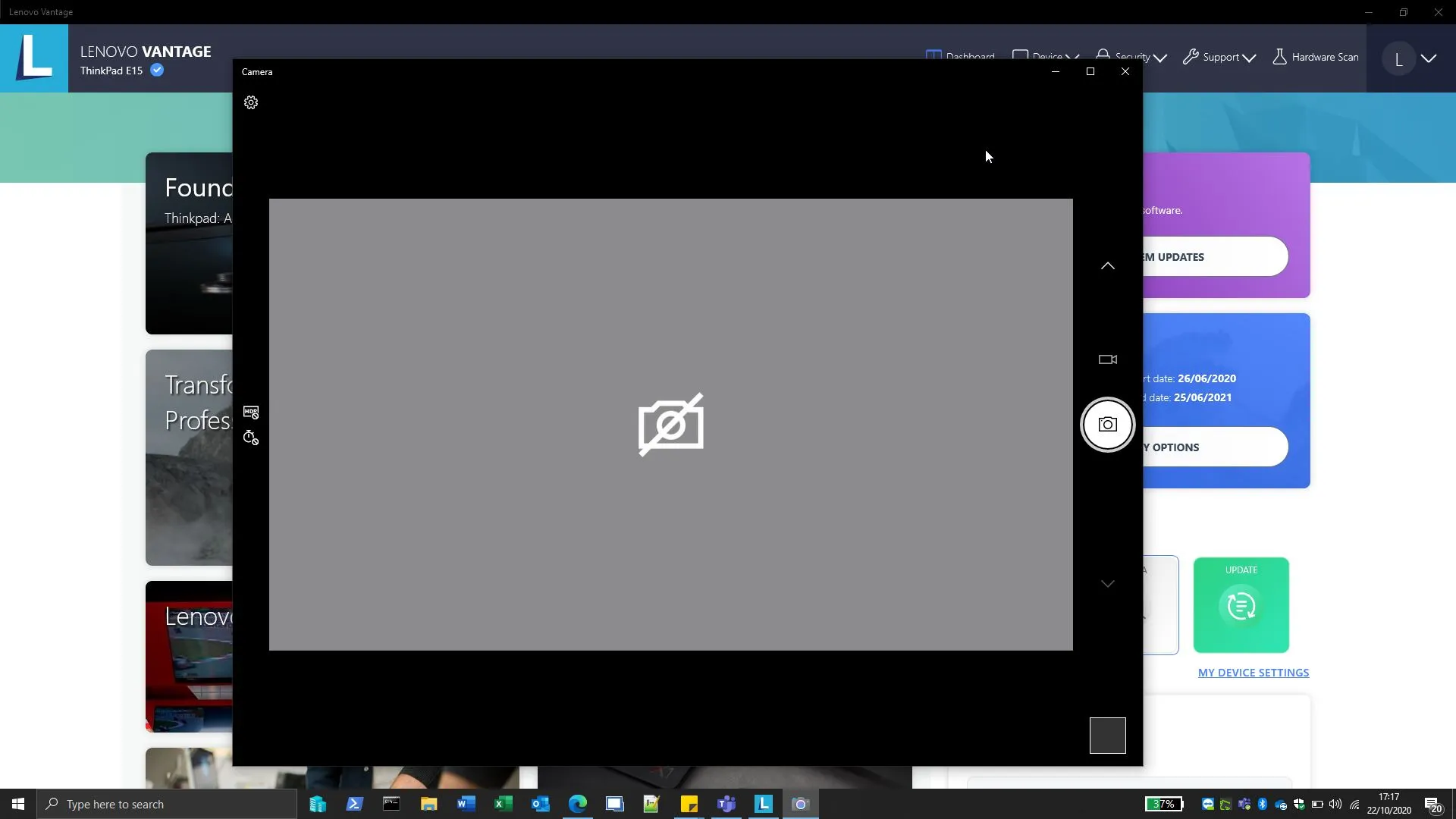Open Hardware Scan
The width and height of the screenshot is (1456, 819).
[1315, 57]
